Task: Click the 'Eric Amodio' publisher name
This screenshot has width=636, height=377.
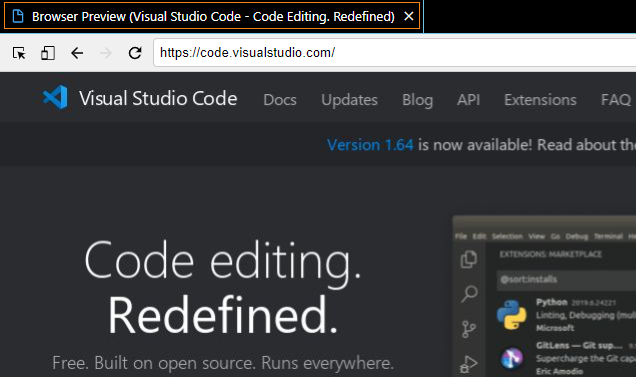Action: pos(560,371)
